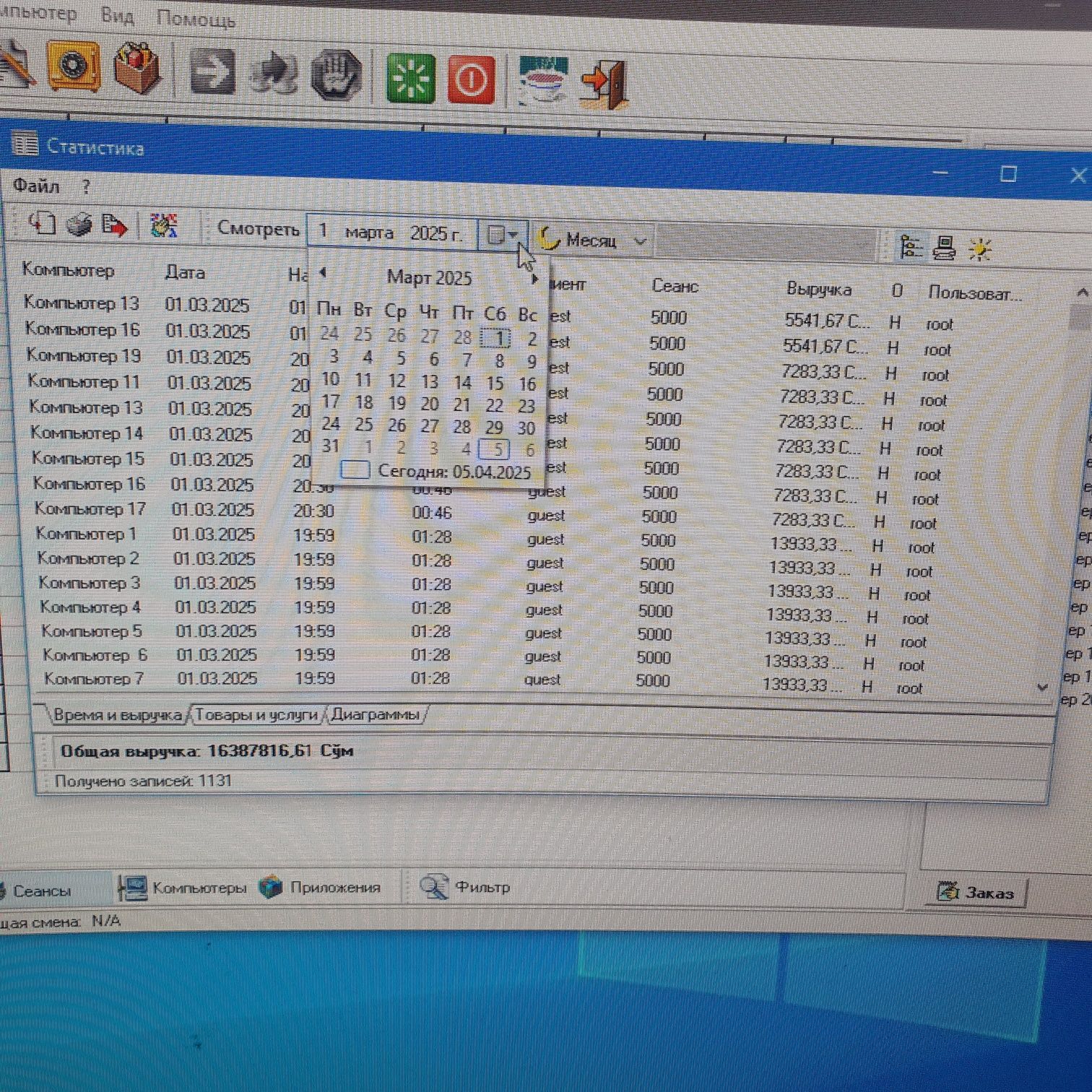This screenshot has height=1092, width=1092.
Task: Click the tree-view icon right of Месяц
Action: 910,247
